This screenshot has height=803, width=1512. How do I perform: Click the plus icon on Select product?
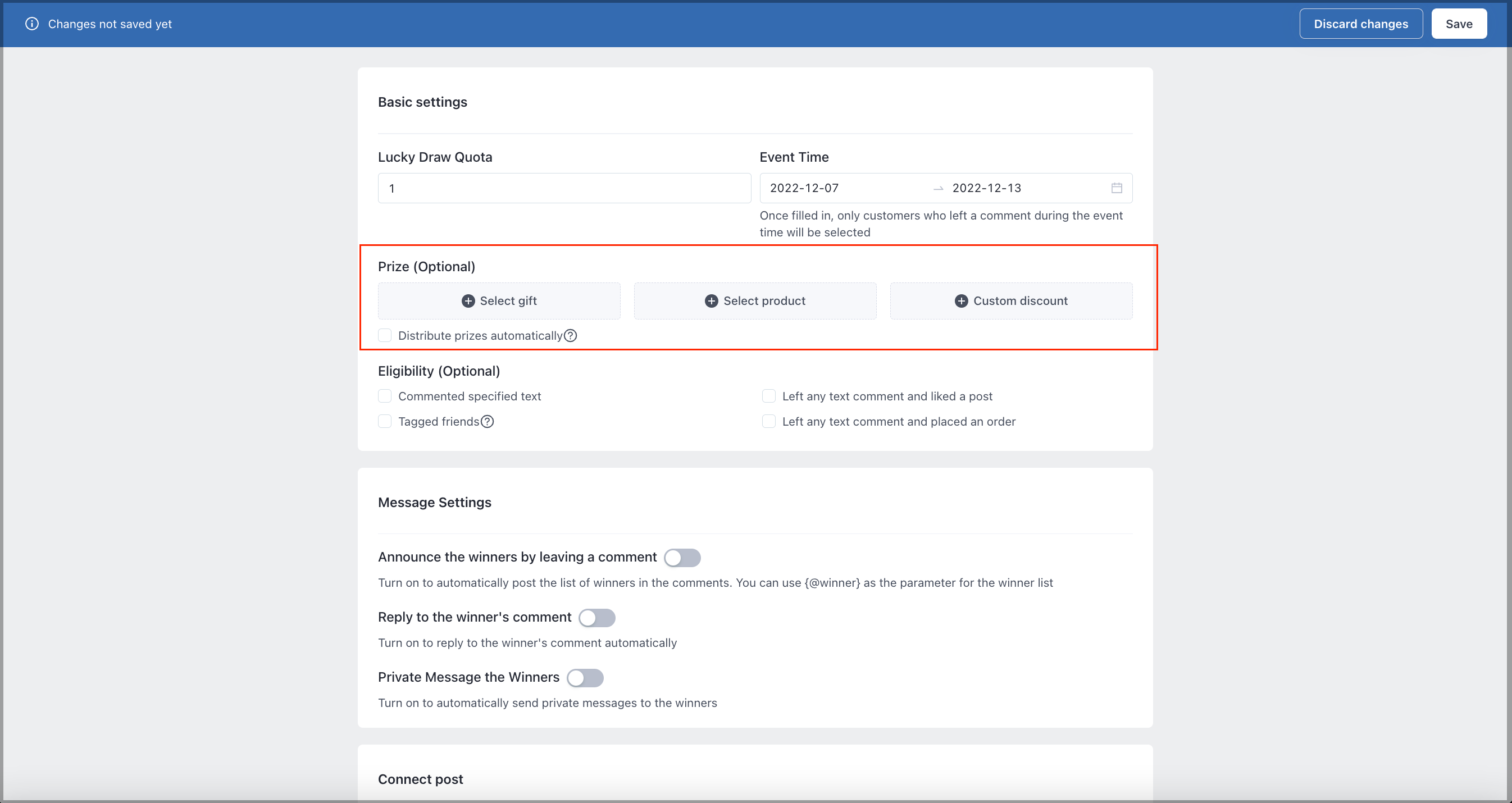click(712, 300)
